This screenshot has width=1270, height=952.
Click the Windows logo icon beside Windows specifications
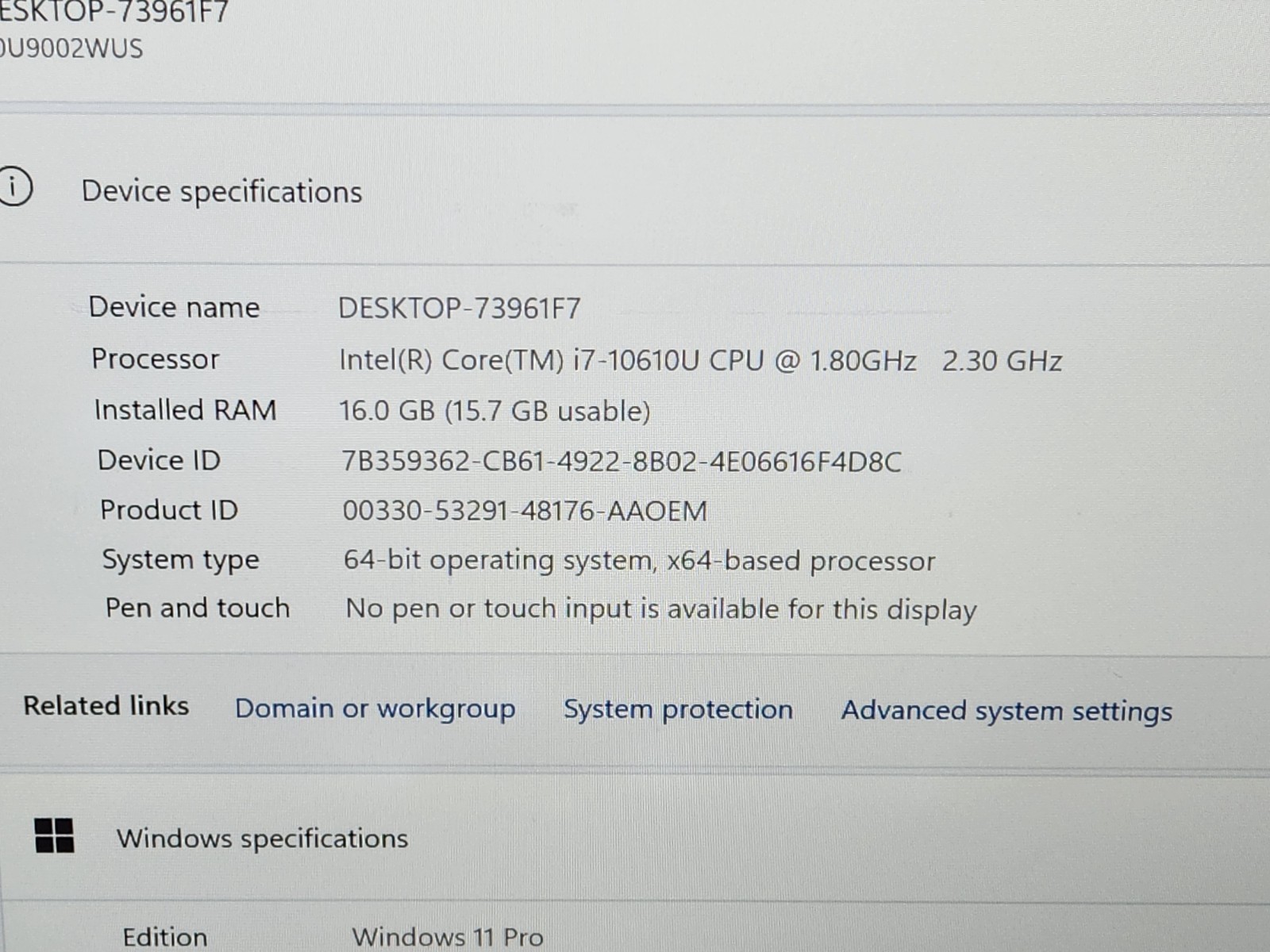pos(55,836)
